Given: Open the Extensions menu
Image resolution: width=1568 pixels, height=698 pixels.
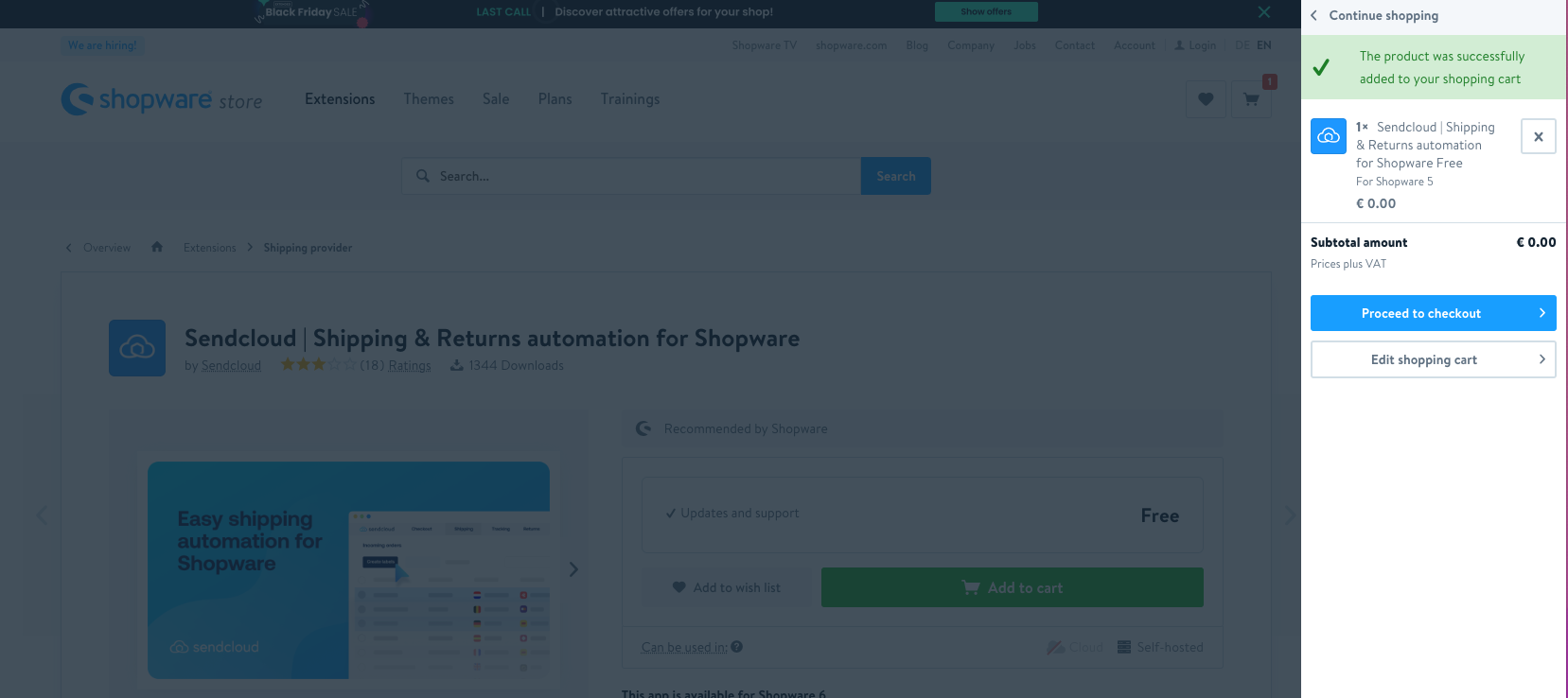Looking at the screenshot, I should tap(340, 99).
